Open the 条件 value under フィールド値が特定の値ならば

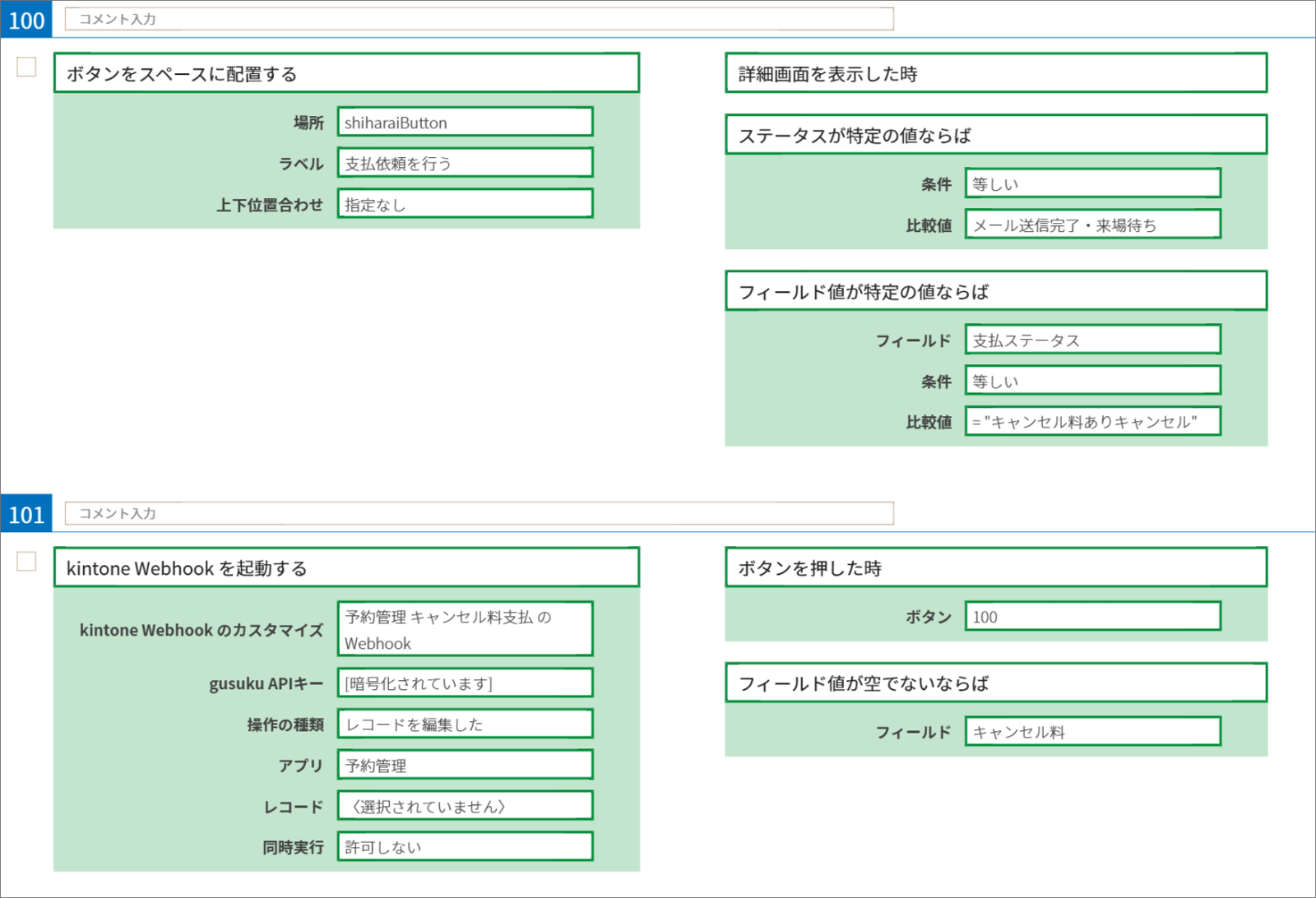click(1093, 381)
